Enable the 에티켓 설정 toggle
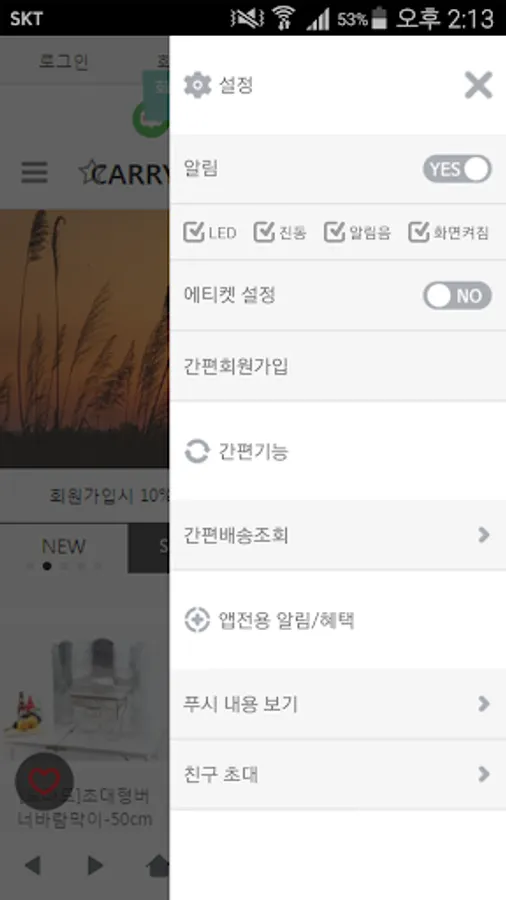The width and height of the screenshot is (506, 900). point(457,296)
